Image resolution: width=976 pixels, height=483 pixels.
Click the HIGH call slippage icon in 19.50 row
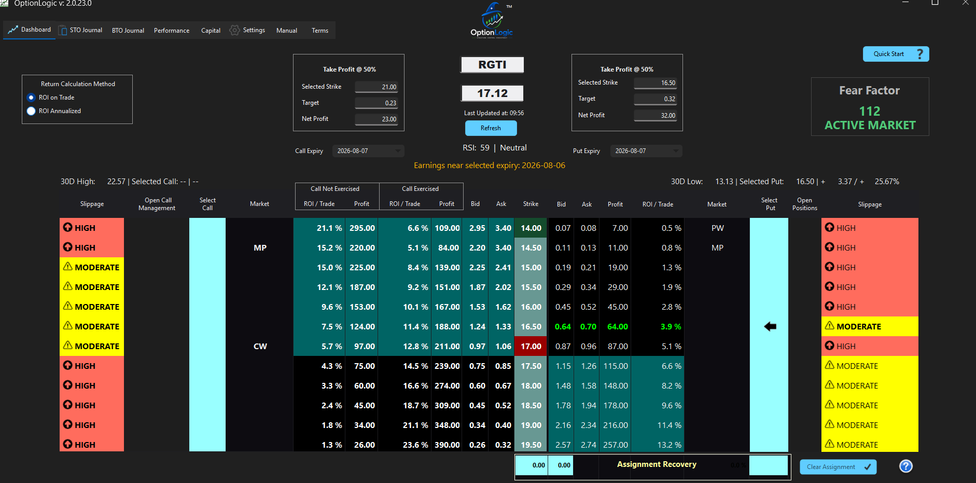[x=67, y=444]
